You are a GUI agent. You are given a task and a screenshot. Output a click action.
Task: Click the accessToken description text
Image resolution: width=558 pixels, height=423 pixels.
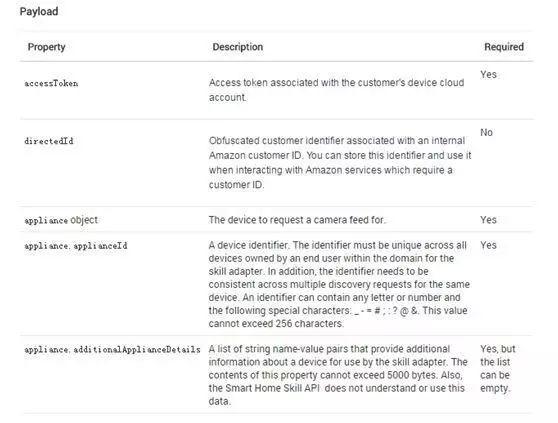[337, 90]
